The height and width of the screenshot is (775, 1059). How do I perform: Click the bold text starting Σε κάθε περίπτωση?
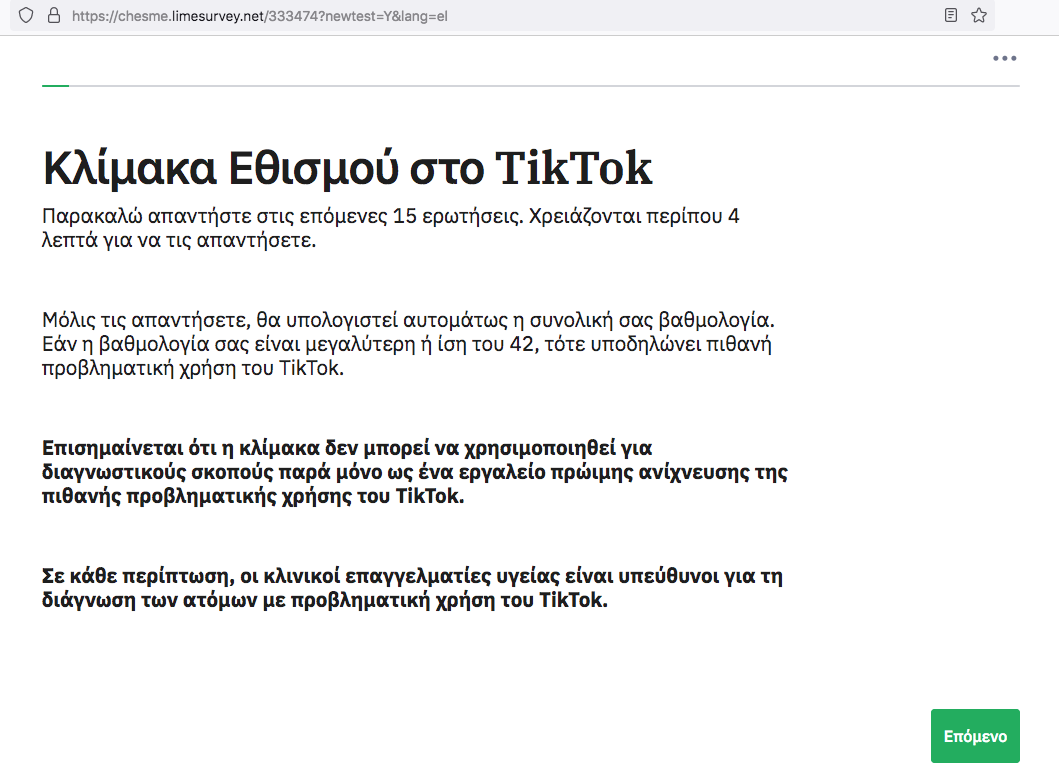(411, 588)
